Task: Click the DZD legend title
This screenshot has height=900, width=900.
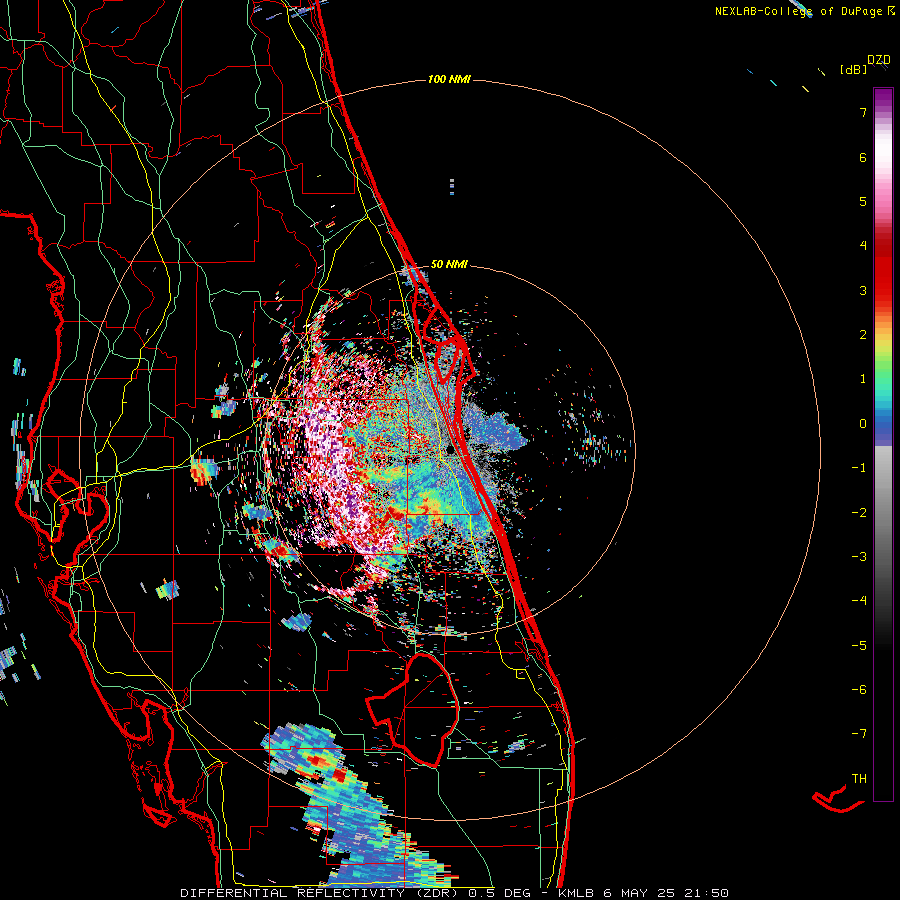Action: (878, 60)
